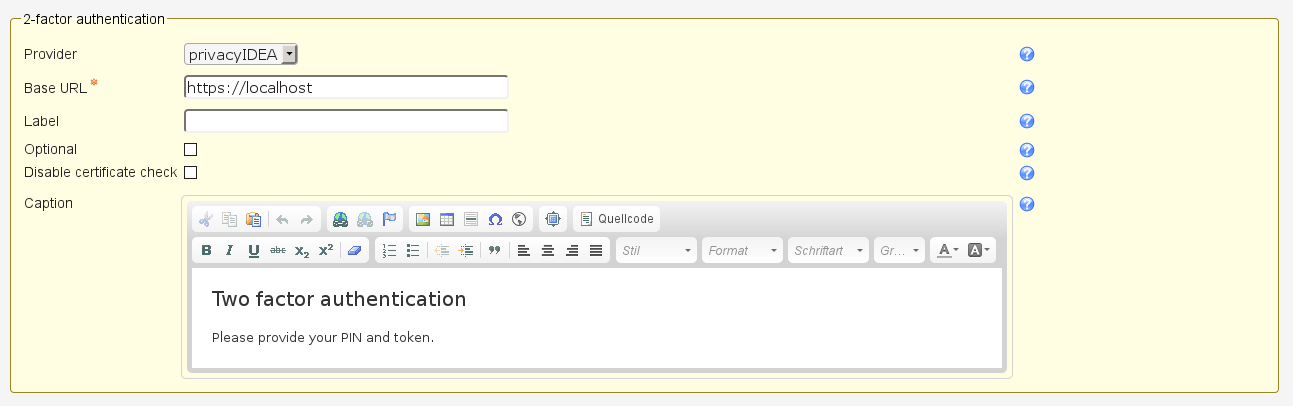Viewport: 1293px width, 406px height.
Task: Click the Quellcode source button
Action: pyautogui.click(x=617, y=219)
